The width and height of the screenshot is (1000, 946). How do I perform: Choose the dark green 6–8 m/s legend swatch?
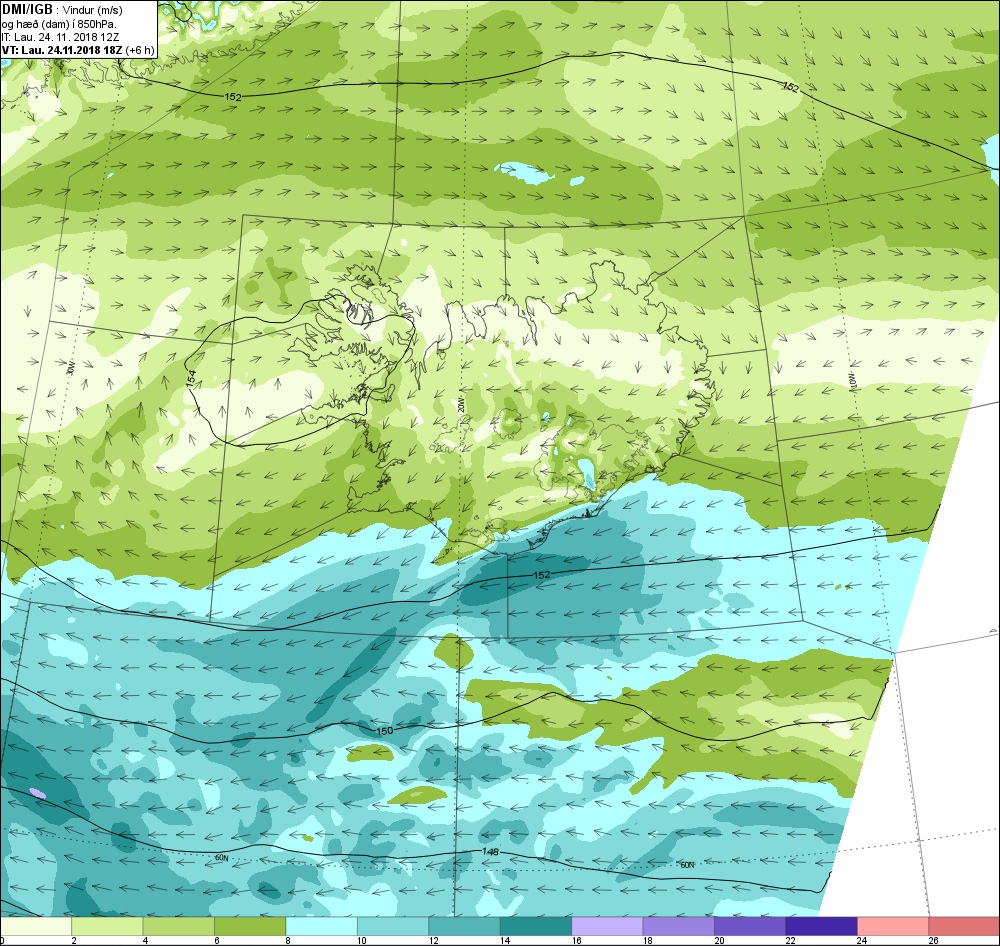250,926
